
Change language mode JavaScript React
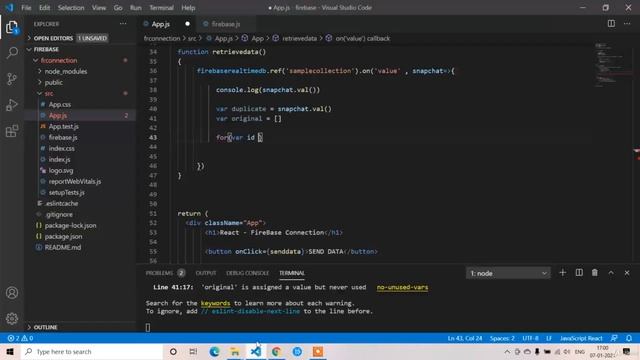[x=581, y=338]
